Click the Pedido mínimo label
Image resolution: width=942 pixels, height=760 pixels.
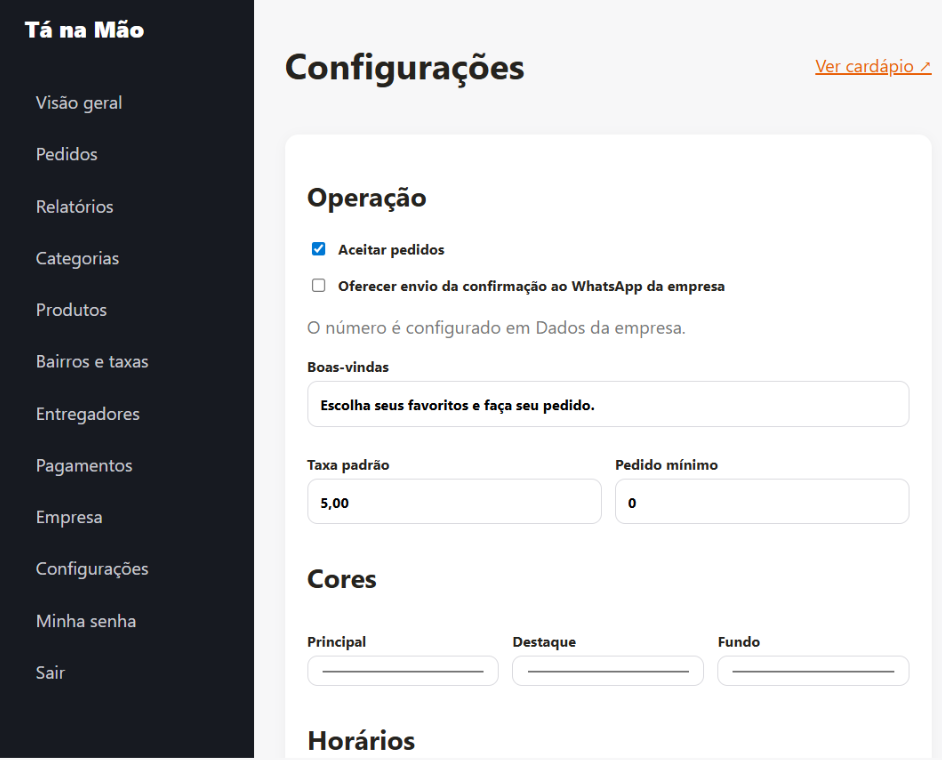pyautogui.click(x=666, y=465)
